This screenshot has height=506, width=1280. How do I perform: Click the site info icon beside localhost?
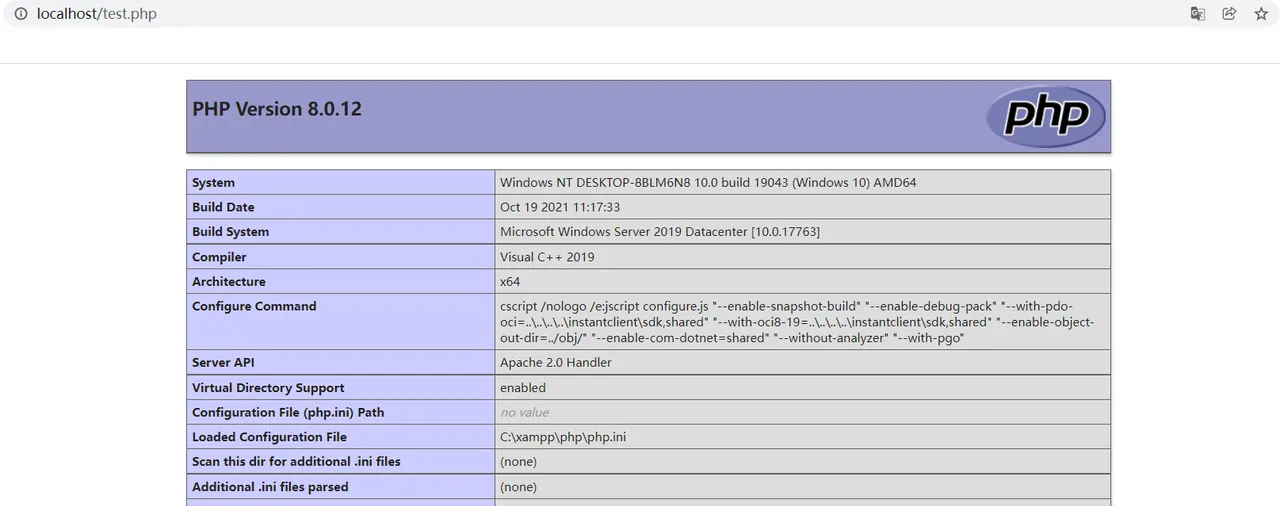coord(20,14)
